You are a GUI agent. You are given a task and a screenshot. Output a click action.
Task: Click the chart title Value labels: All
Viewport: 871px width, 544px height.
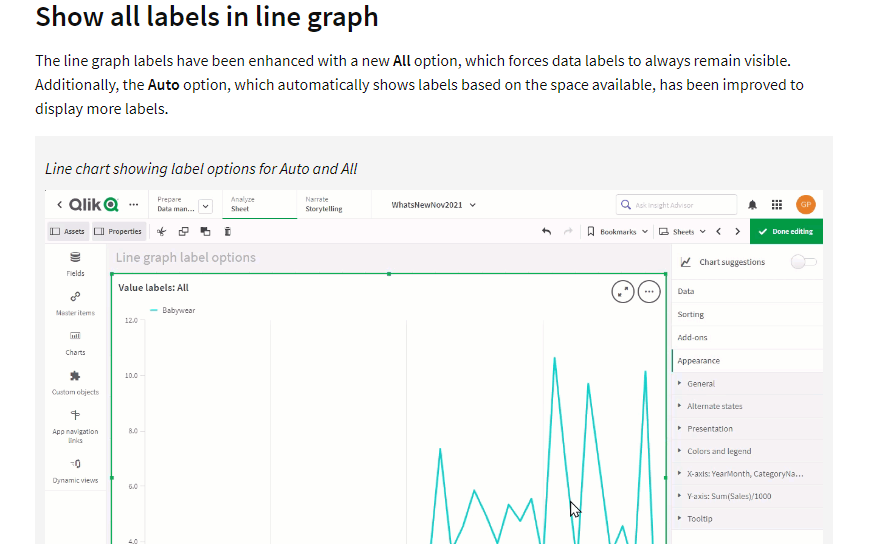point(153,288)
